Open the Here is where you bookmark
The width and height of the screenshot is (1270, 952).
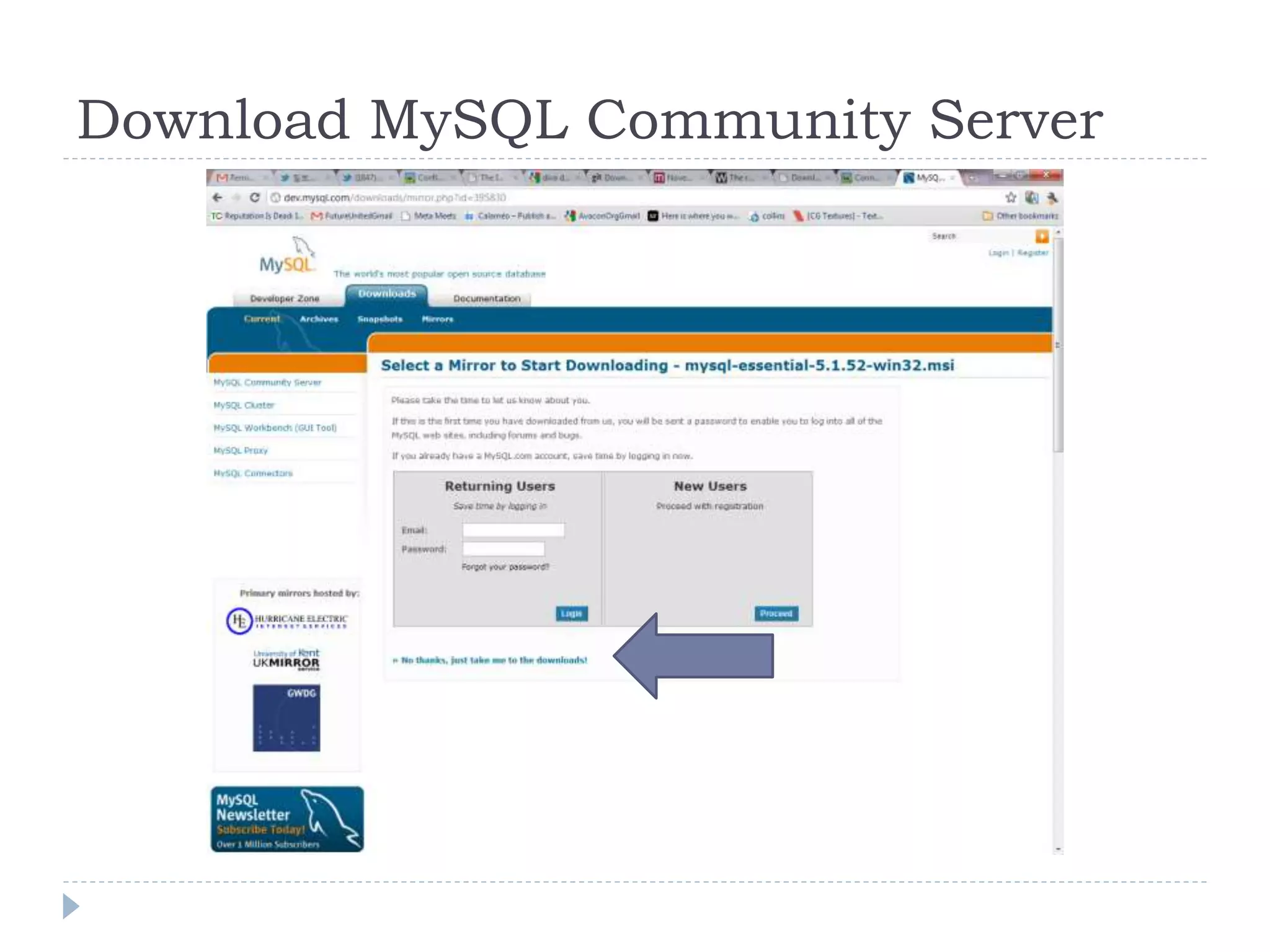(693, 216)
